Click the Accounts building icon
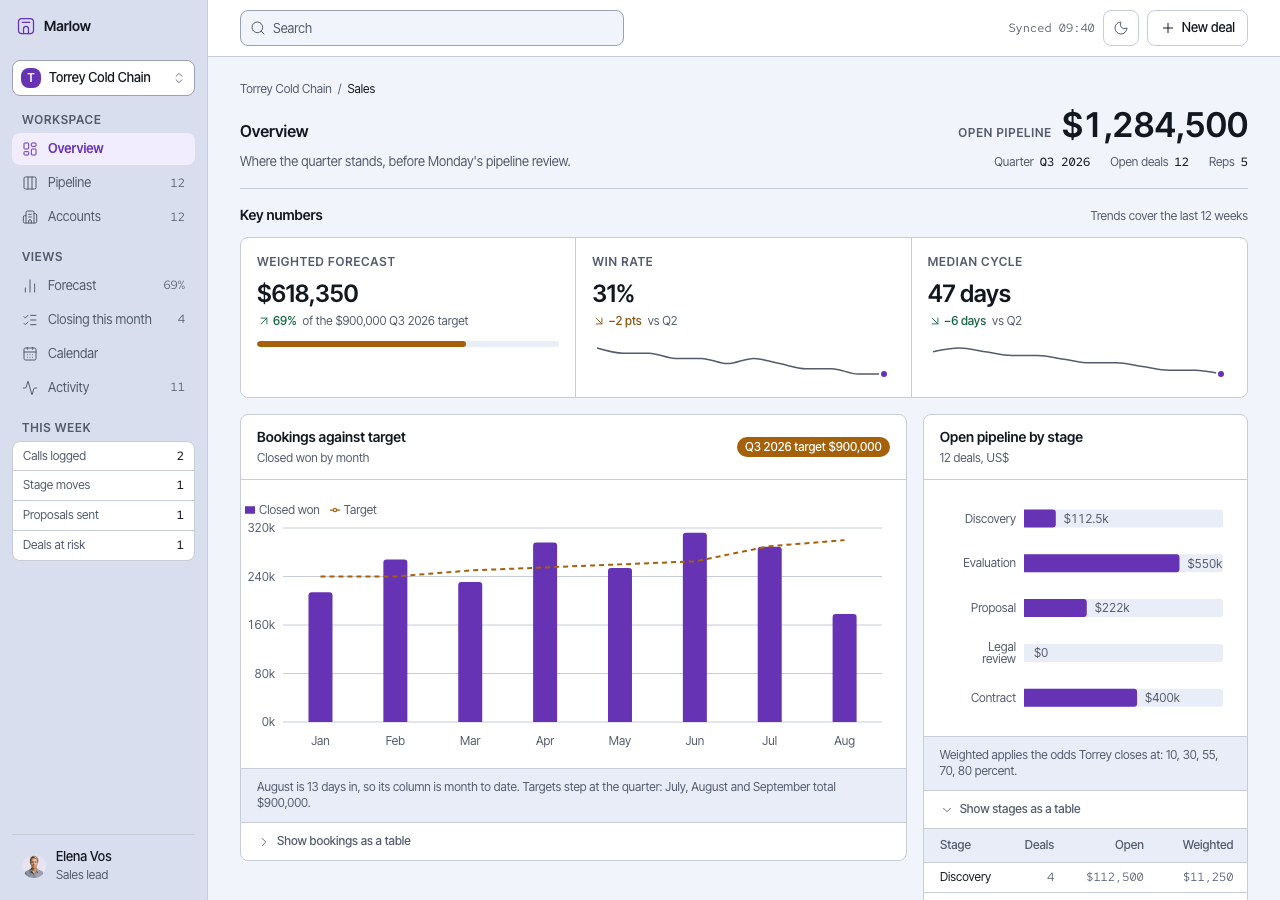Image resolution: width=1280 pixels, height=900 pixels. click(30, 217)
